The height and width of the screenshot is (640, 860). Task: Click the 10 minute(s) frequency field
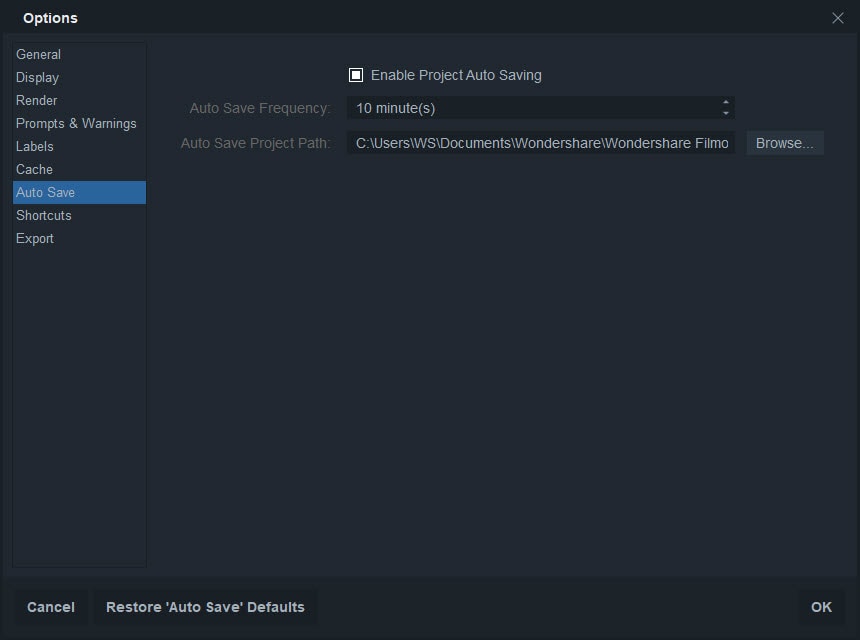tap(530, 108)
